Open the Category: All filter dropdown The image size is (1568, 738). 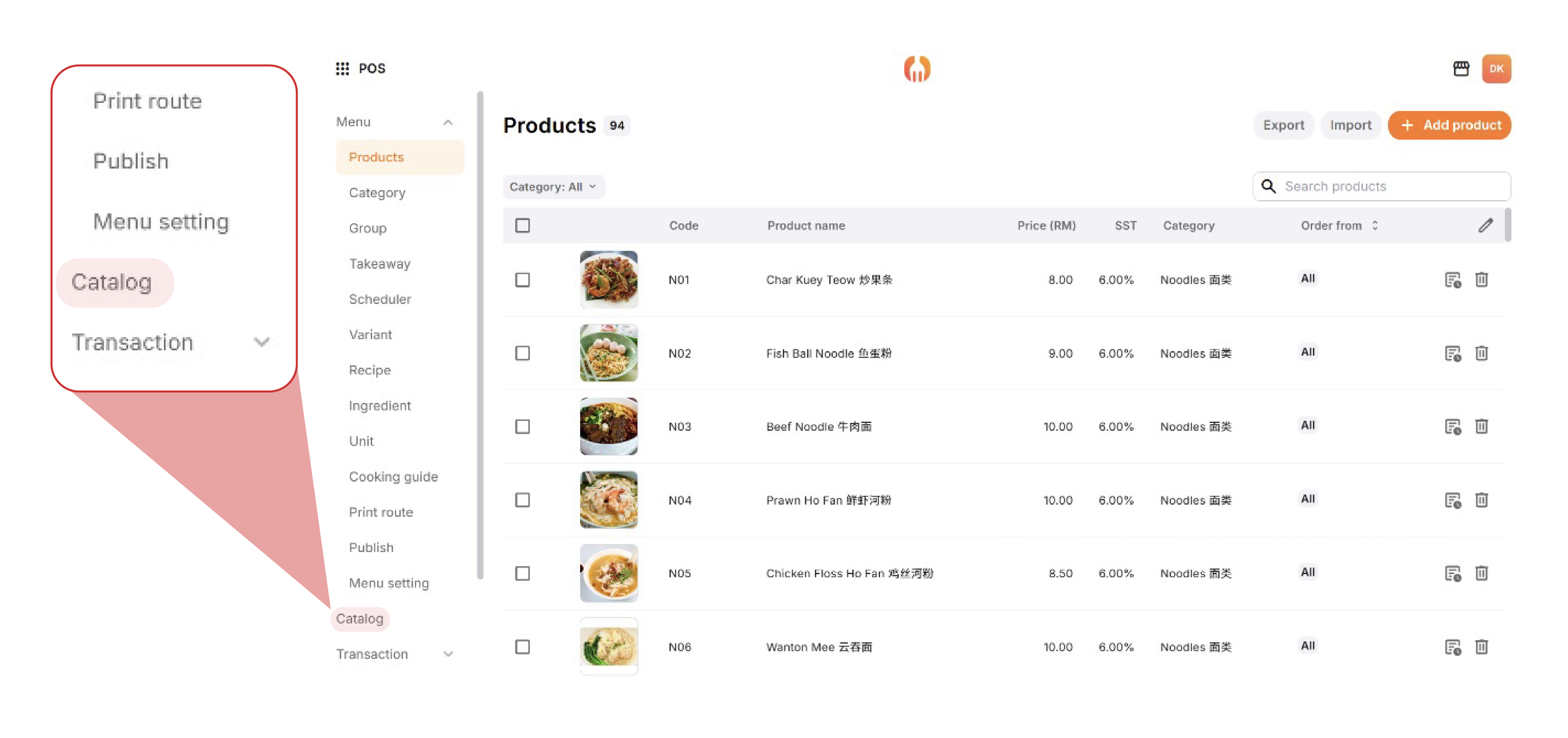click(x=553, y=187)
